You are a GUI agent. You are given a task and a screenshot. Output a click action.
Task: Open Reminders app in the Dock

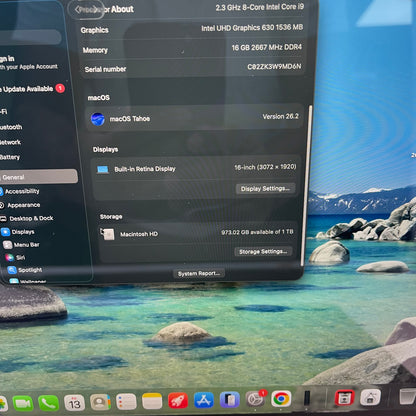point(126,401)
